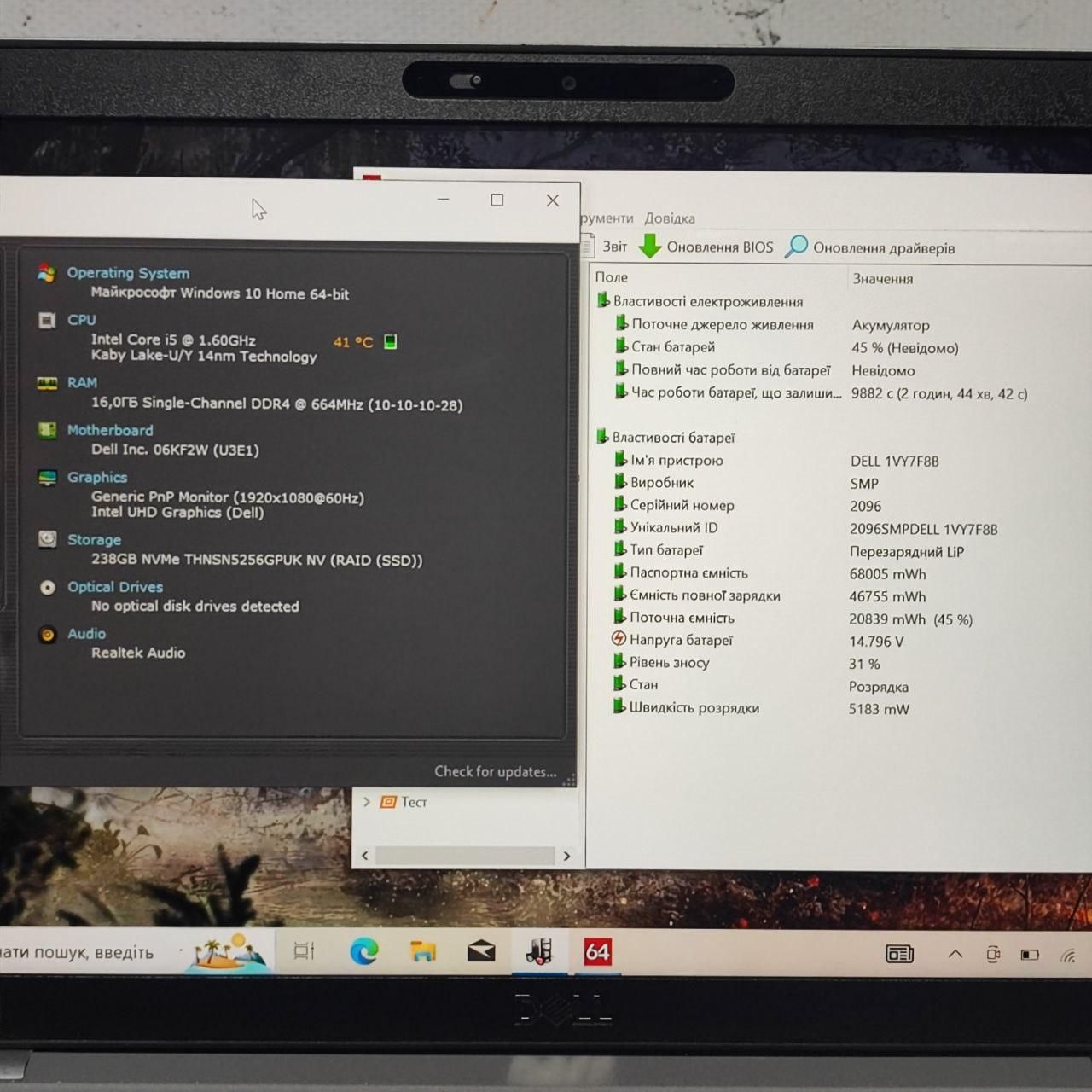
Task: Click the Оновлення драйверів toolbar button
Action: pyautogui.click(x=869, y=247)
